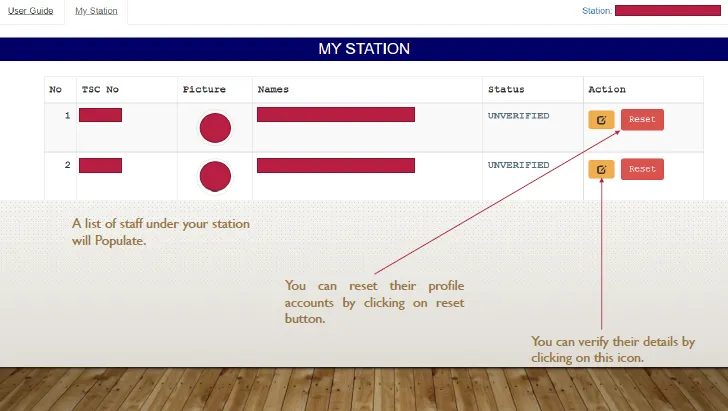Click the first staff member's name
The image size is (728, 411).
pos(335,115)
